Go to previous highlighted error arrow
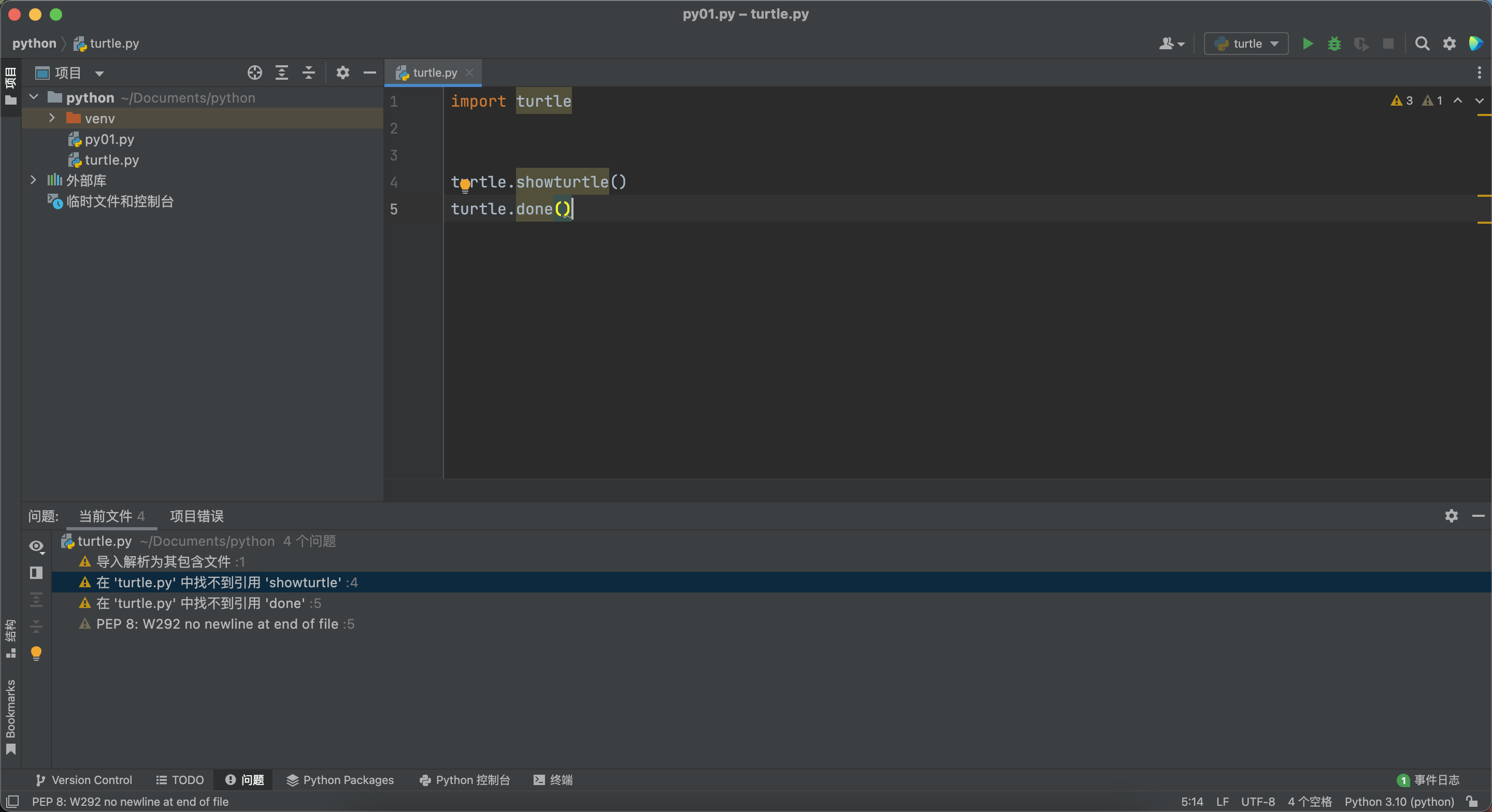The image size is (1492, 812). [1458, 100]
